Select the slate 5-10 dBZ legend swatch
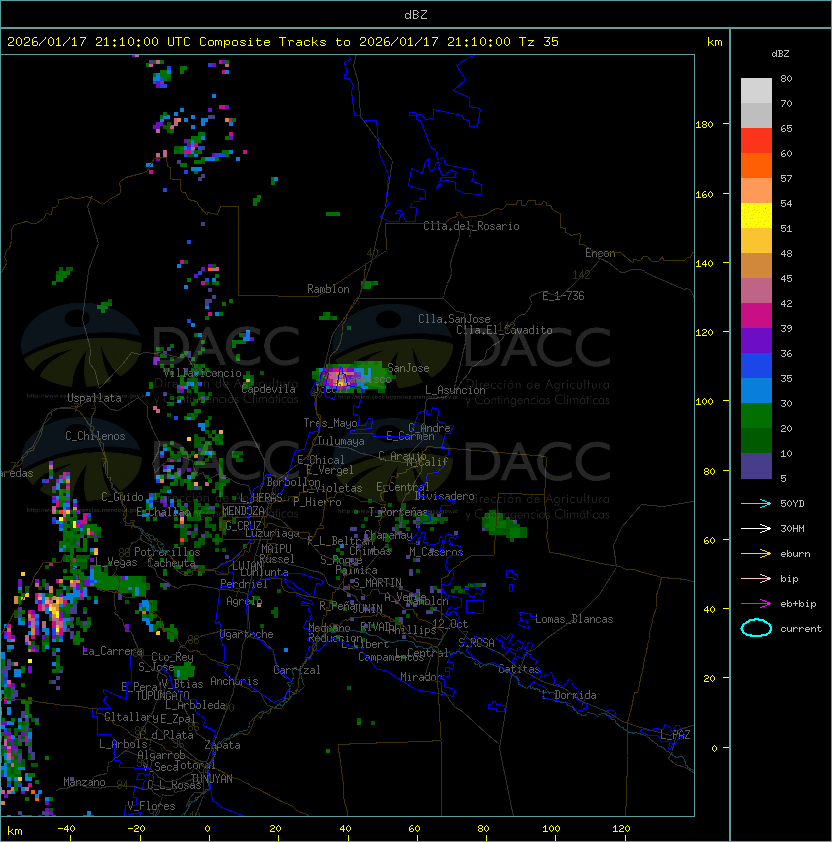This screenshot has height=842, width=832. (x=756, y=466)
